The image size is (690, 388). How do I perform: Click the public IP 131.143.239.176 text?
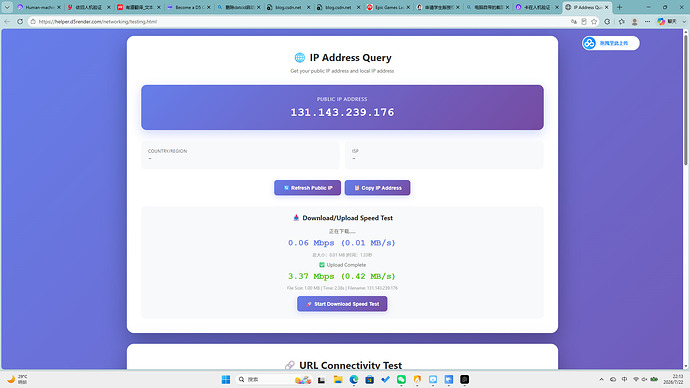(x=342, y=112)
